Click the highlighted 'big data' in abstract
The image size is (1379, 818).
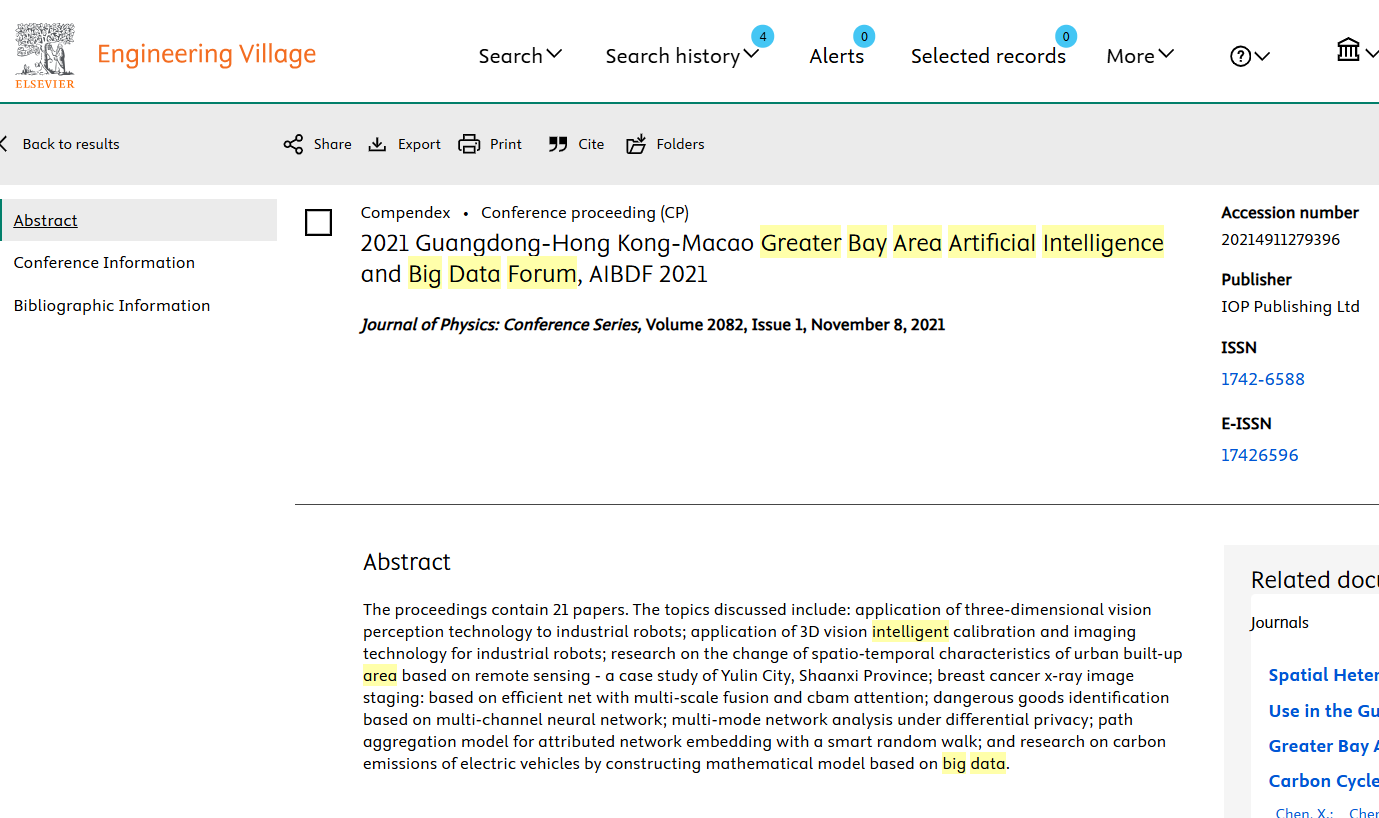[974, 764]
